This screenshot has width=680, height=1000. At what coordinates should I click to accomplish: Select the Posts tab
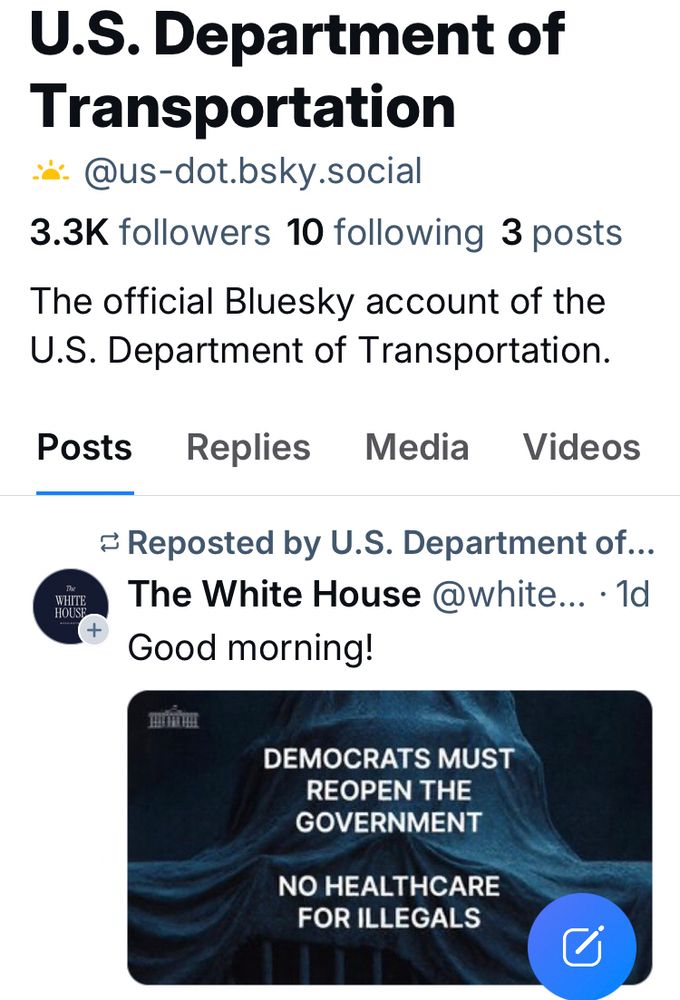pyautogui.click(x=84, y=447)
